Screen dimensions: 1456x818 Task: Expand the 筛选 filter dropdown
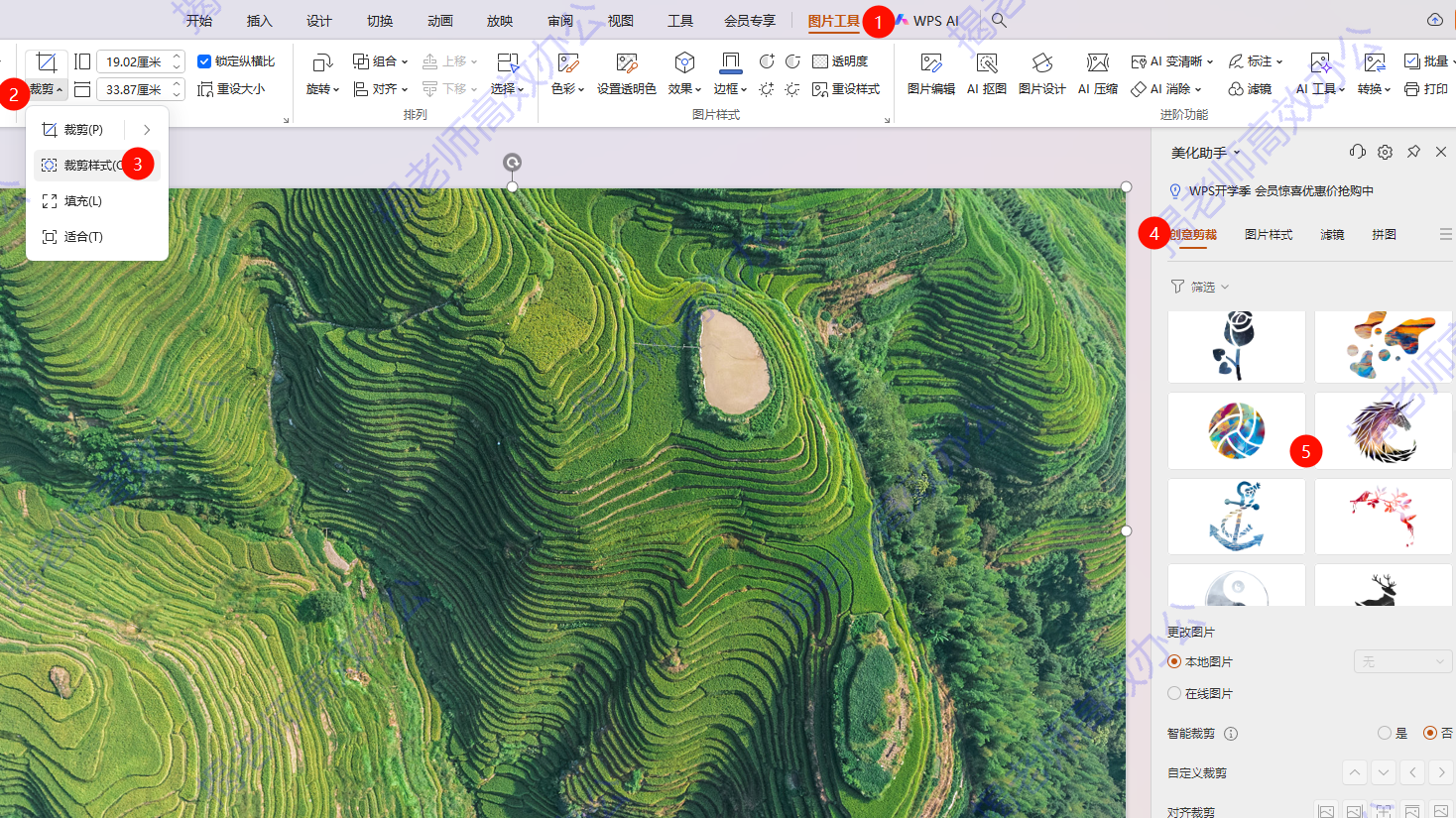[x=1201, y=287]
